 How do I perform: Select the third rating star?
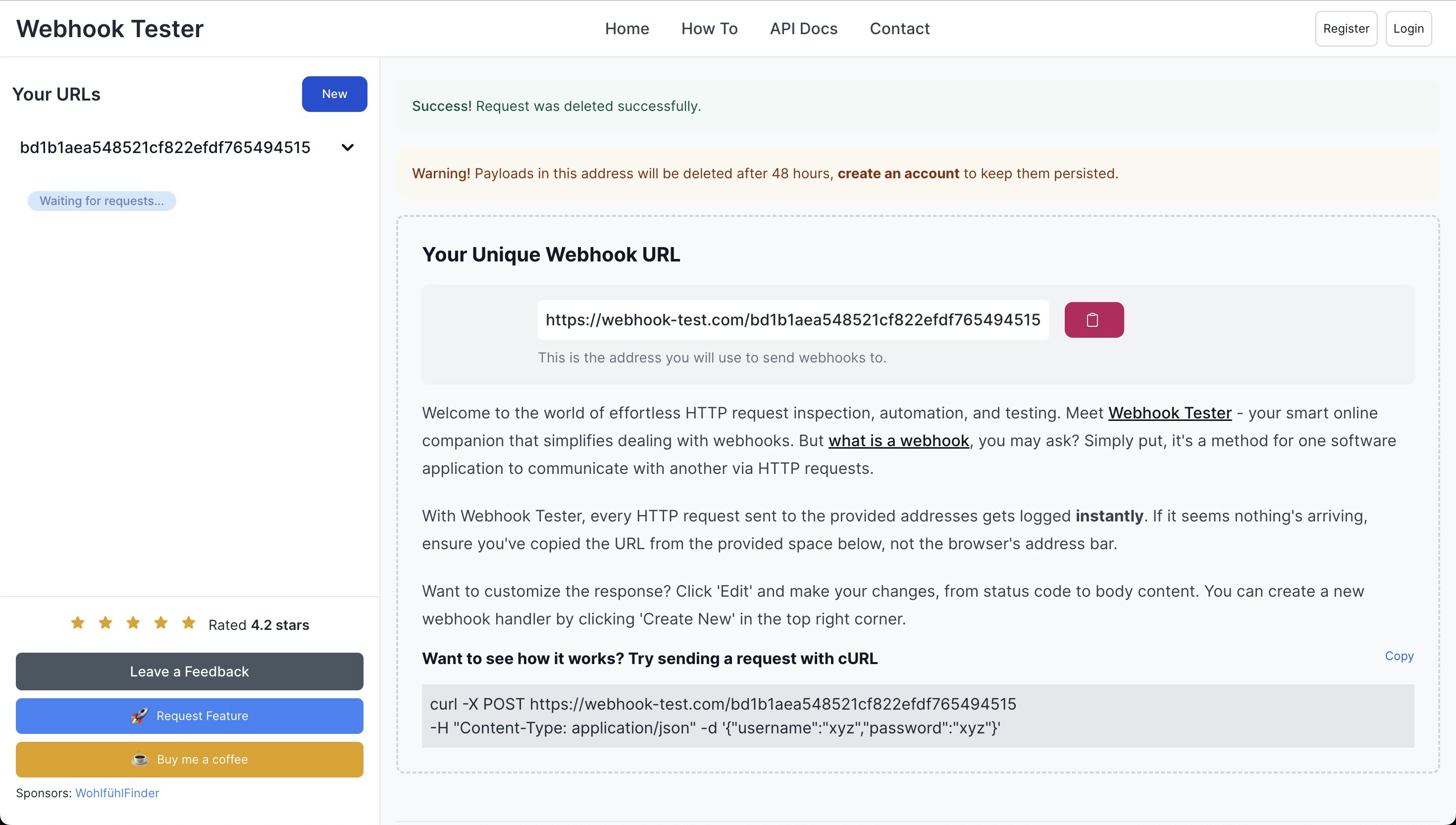[x=133, y=622]
